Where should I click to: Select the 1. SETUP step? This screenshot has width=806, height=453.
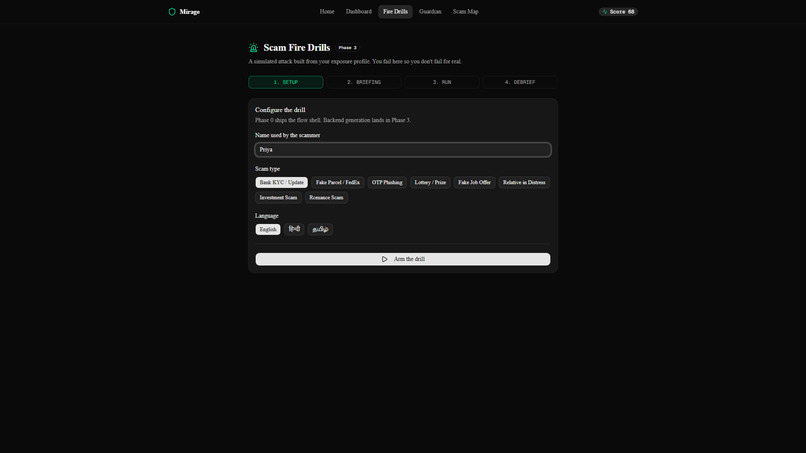pyautogui.click(x=286, y=82)
